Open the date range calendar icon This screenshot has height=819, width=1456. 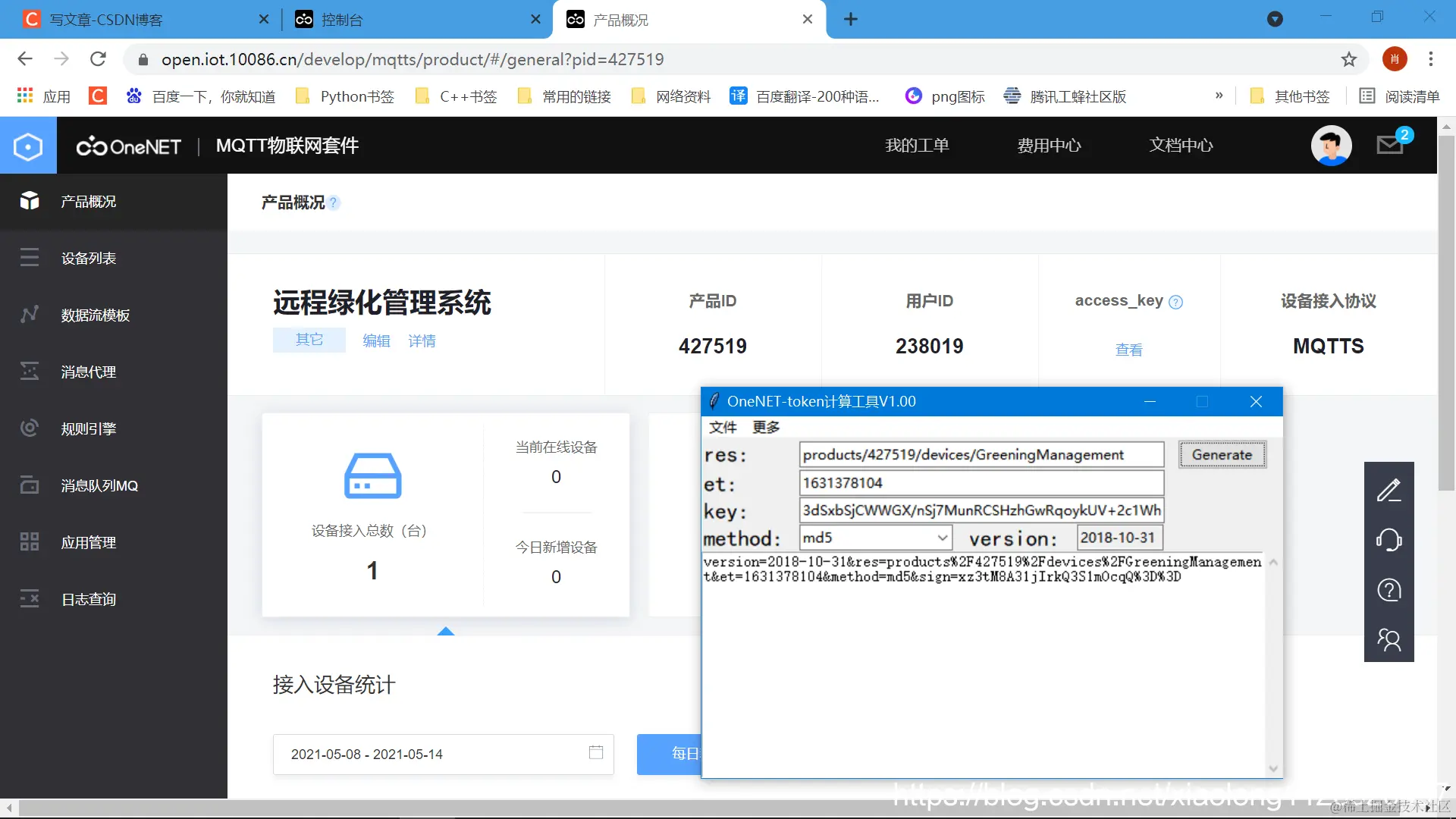click(596, 752)
